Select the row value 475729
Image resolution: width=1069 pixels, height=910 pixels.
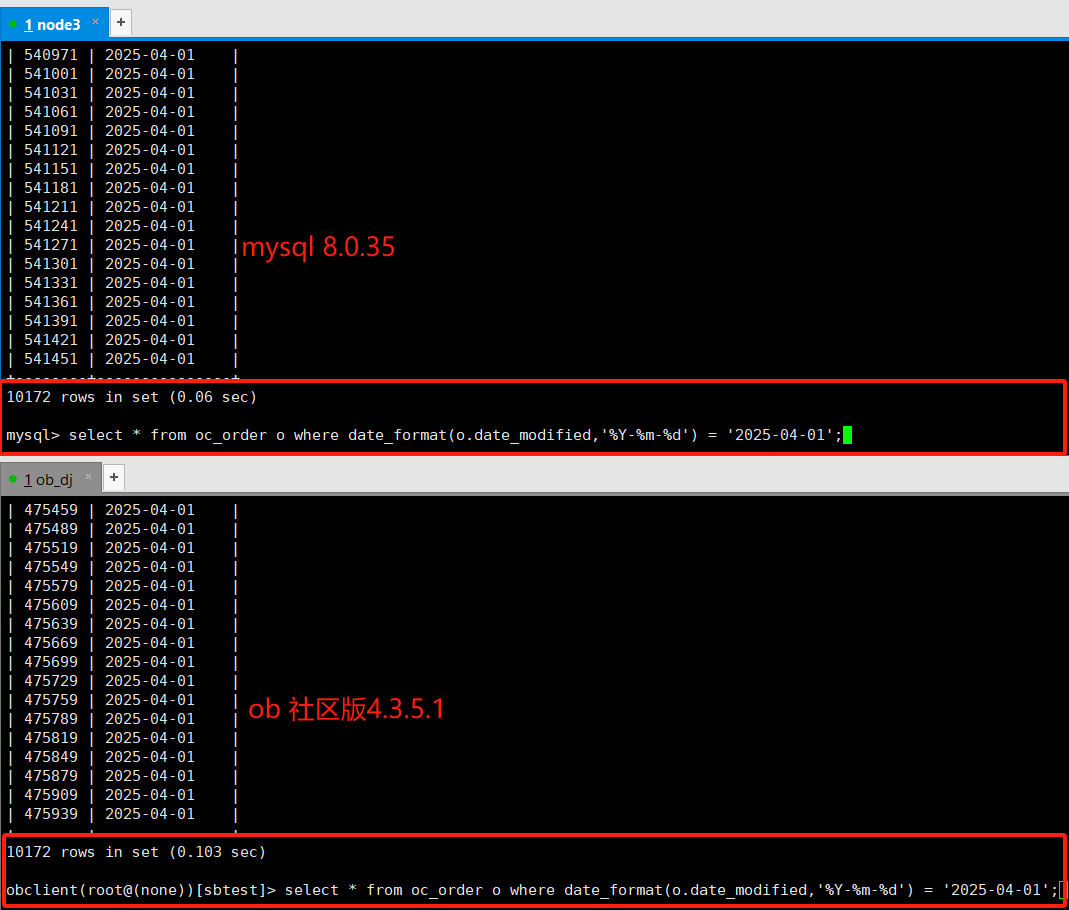(x=51, y=681)
